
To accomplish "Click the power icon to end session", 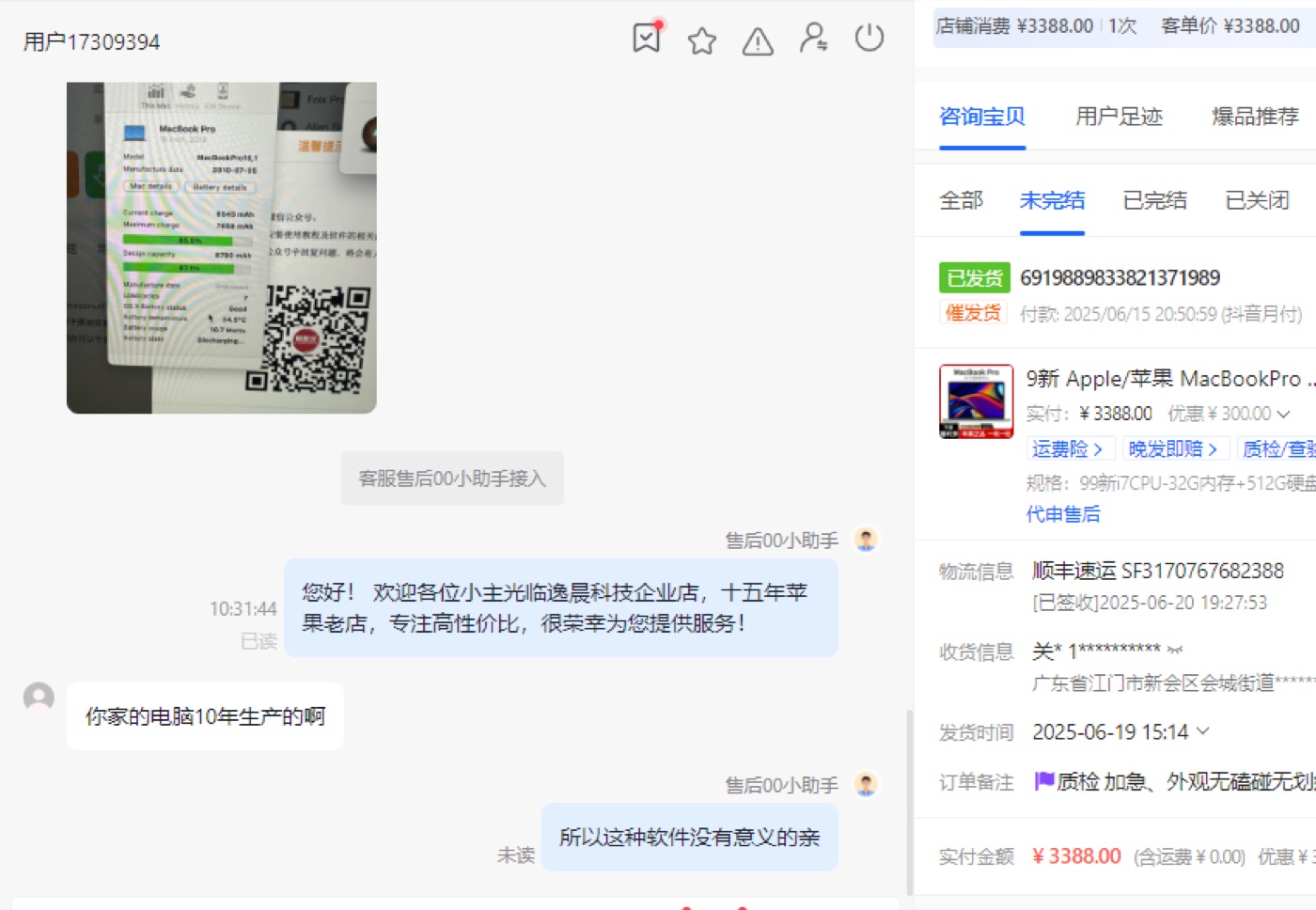I will tap(869, 39).
